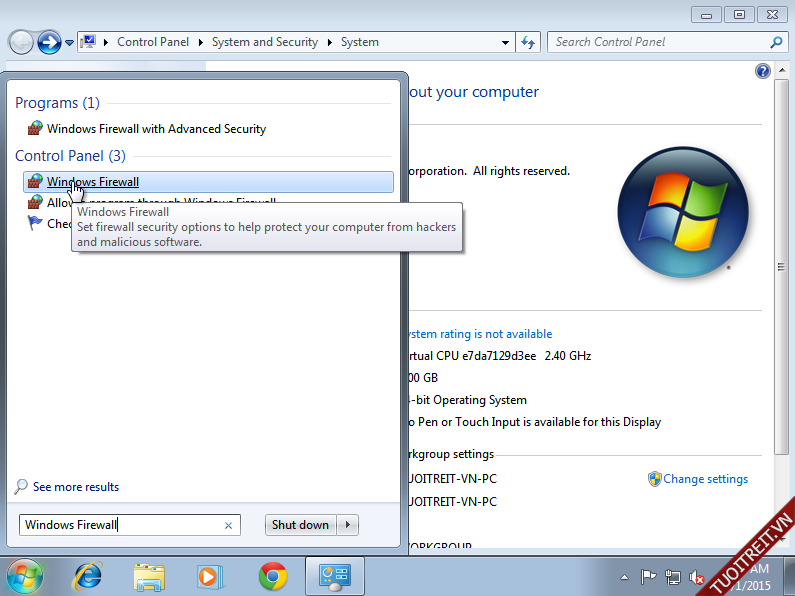Open Windows Firewall with Advanced Security program
795x596 pixels.
tap(156, 129)
